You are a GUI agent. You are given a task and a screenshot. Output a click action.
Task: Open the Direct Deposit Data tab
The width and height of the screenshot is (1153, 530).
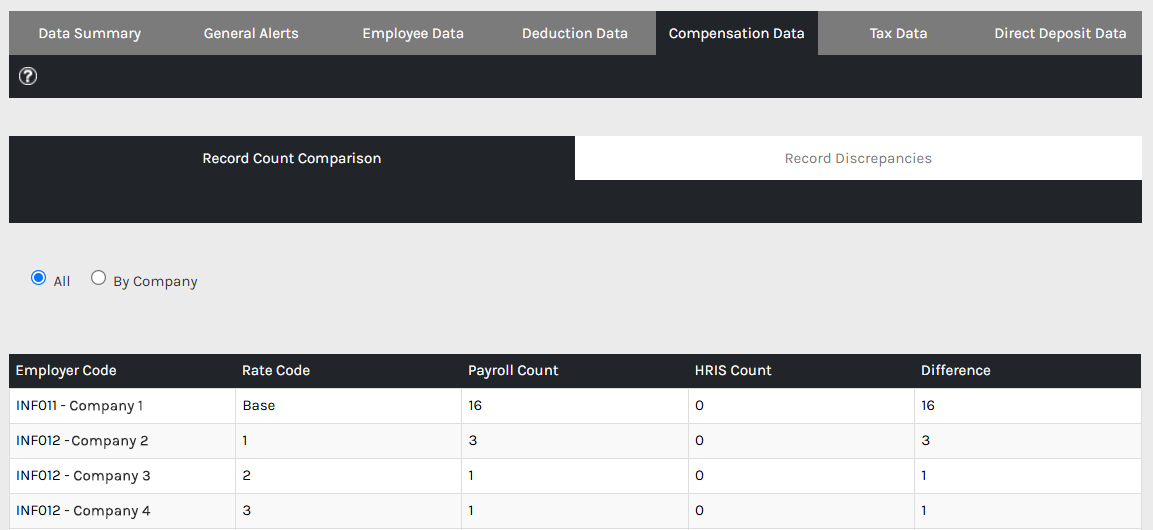(x=1060, y=33)
